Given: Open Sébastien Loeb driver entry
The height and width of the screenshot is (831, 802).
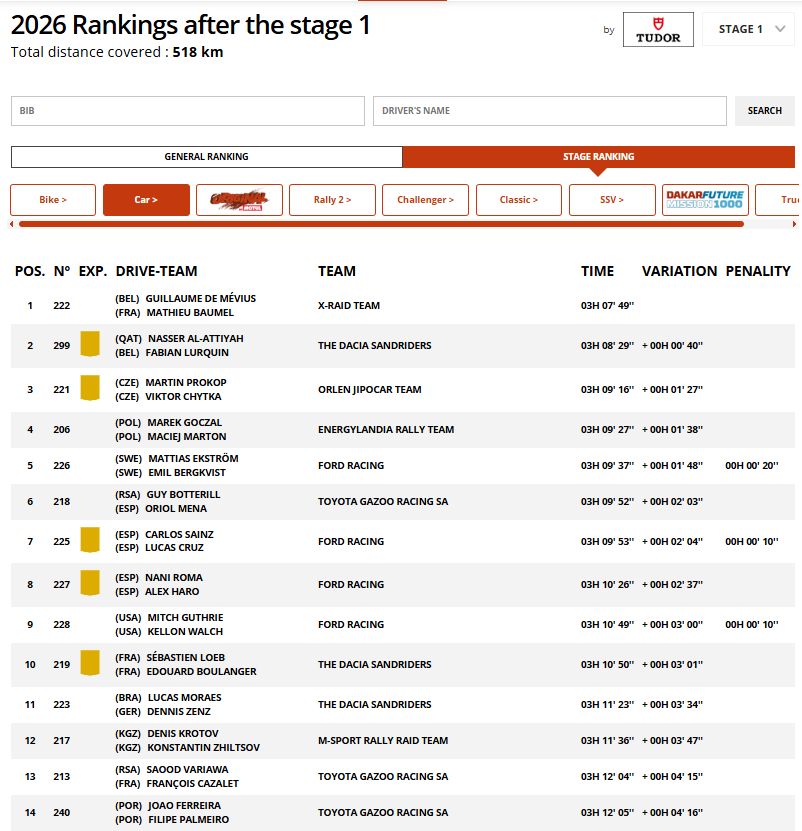Looking at the screenshot, I should (186, 658).
